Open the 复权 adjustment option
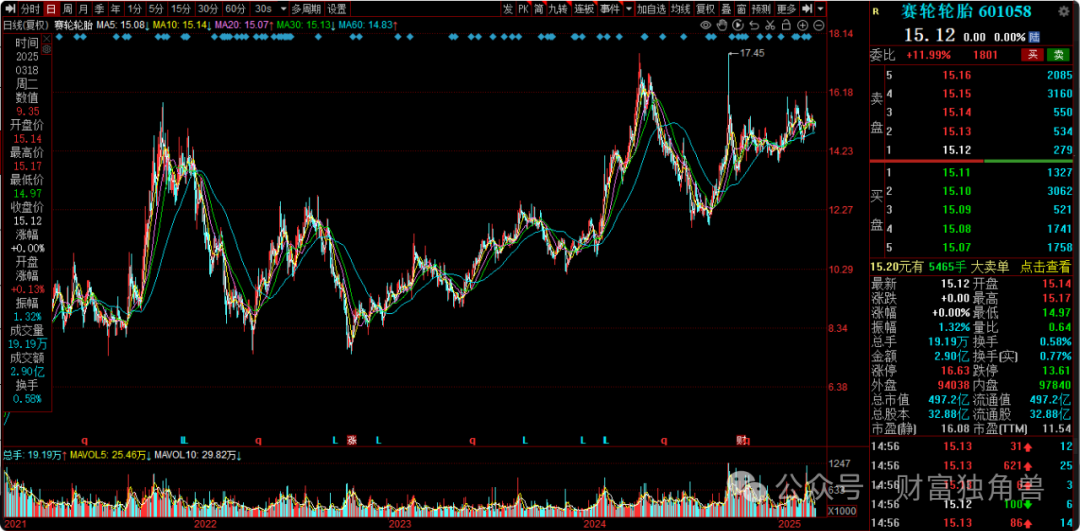This screenshot has width=1080, height=531. [706, 8]
